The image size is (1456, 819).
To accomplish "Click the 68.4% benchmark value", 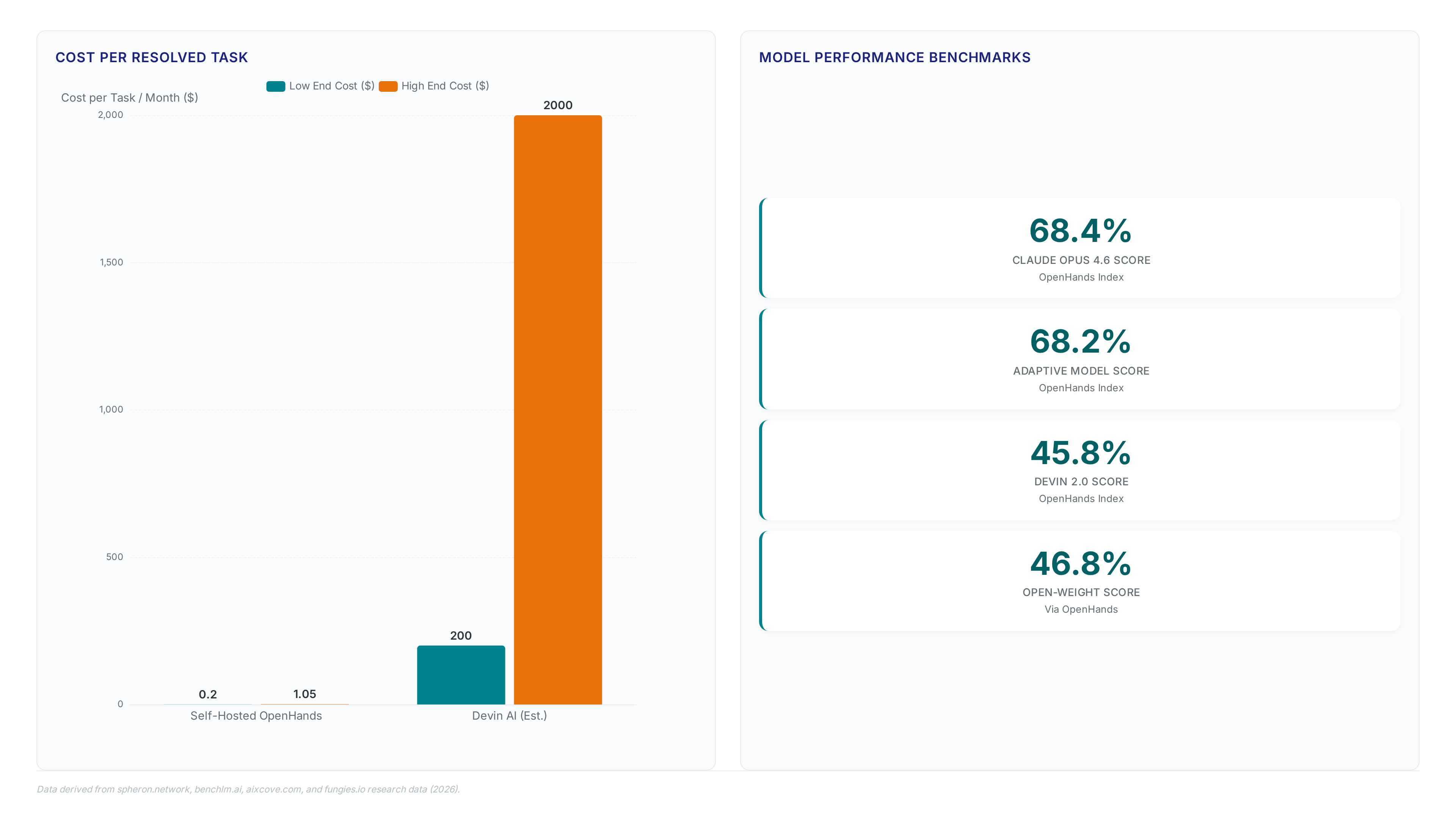I will coord(1081,231).
